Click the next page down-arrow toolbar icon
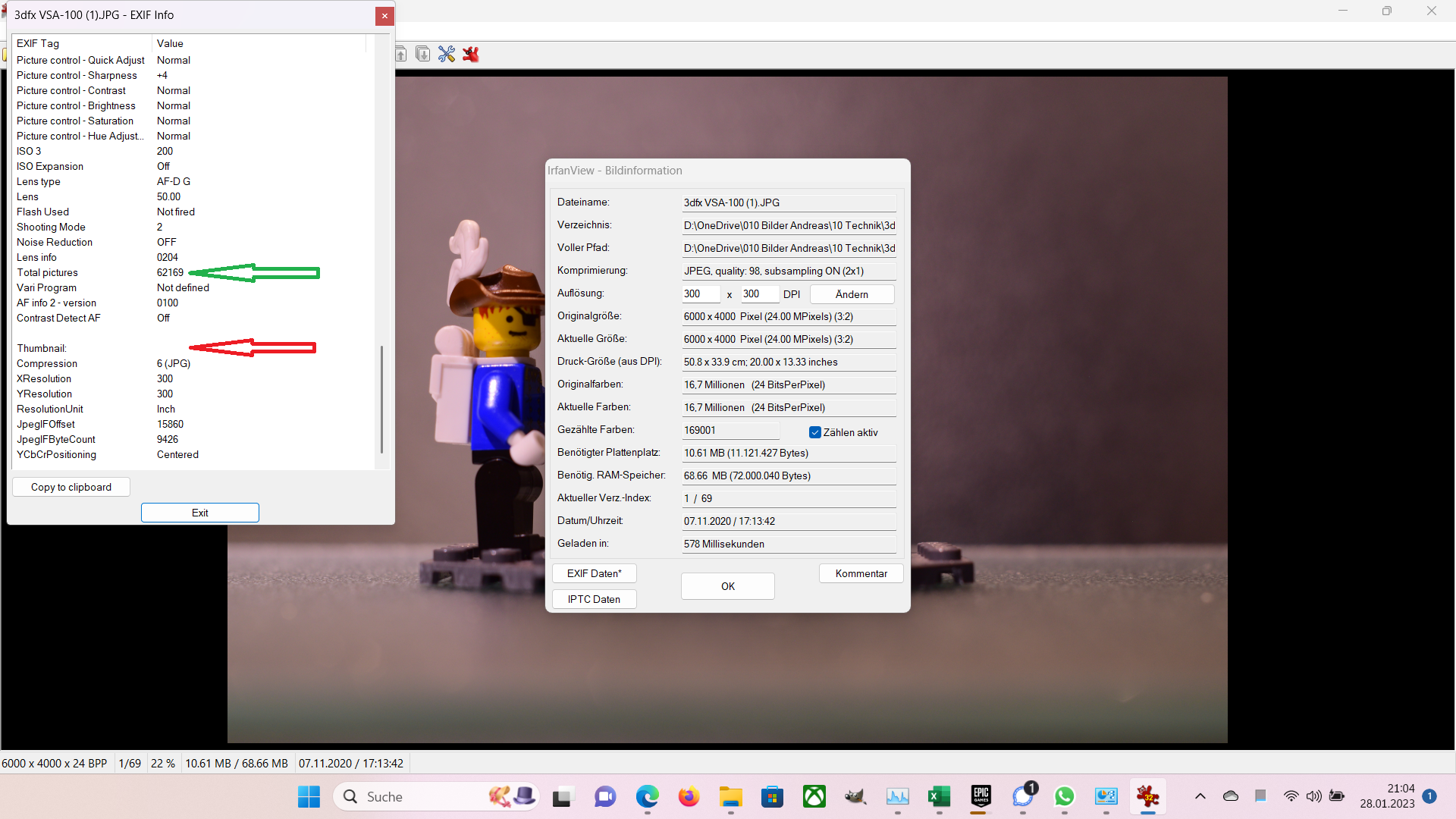The width and height of the screenshot is (1456, 819). 423,54
